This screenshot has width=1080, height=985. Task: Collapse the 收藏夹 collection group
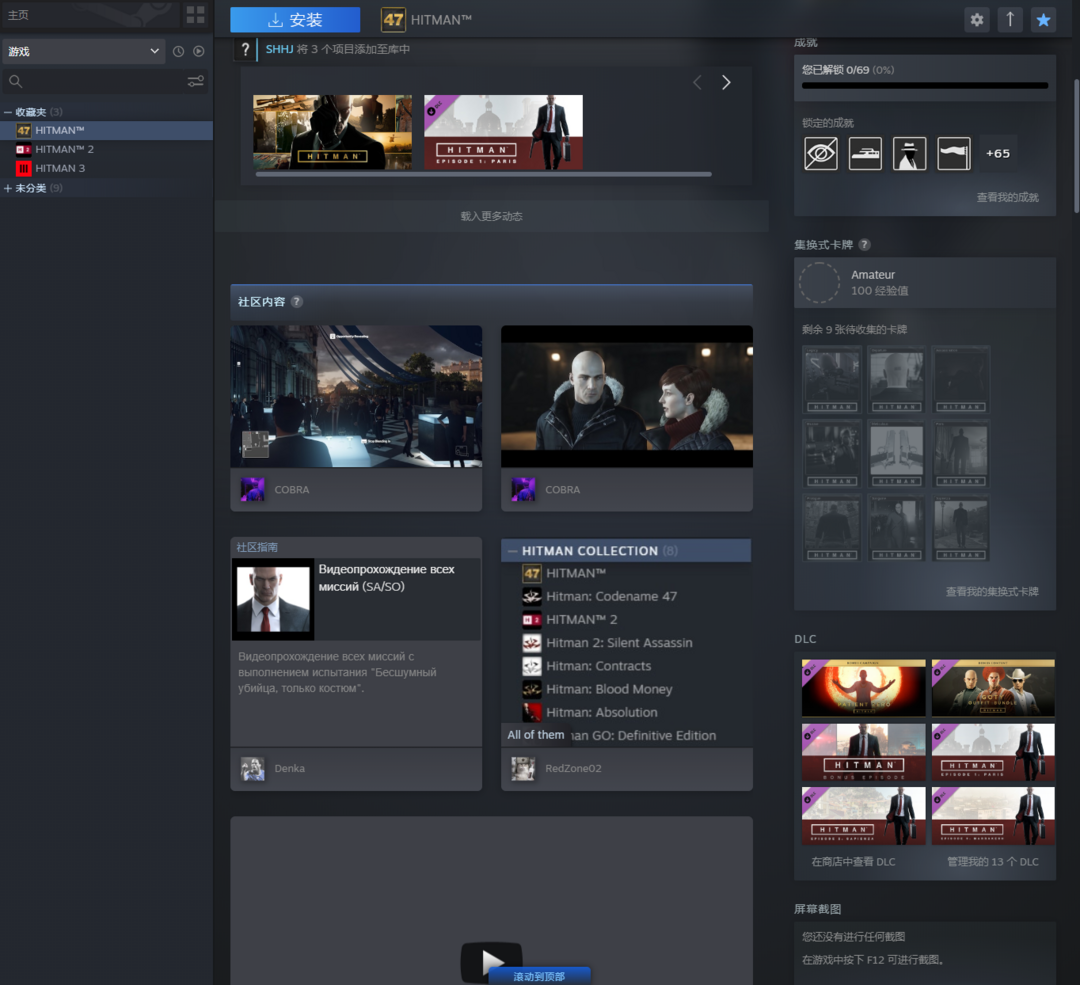(x=9, y=112)
